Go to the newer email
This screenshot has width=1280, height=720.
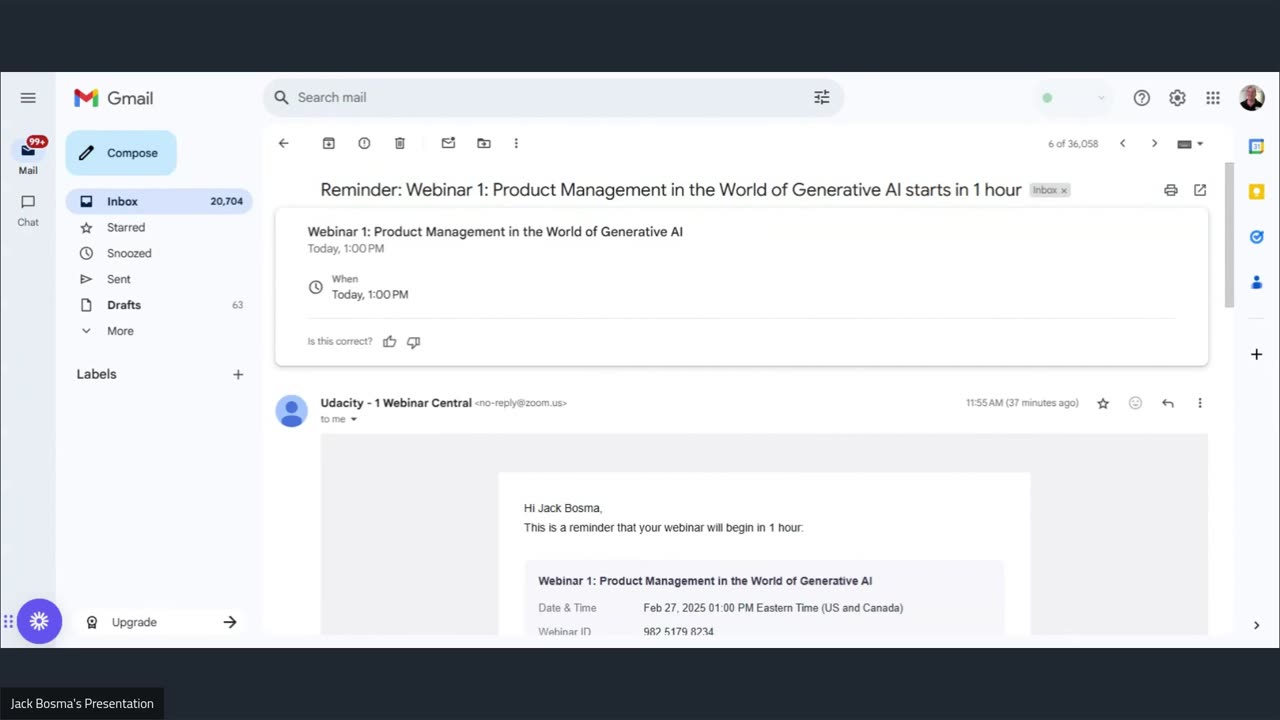pos(1122,143)
